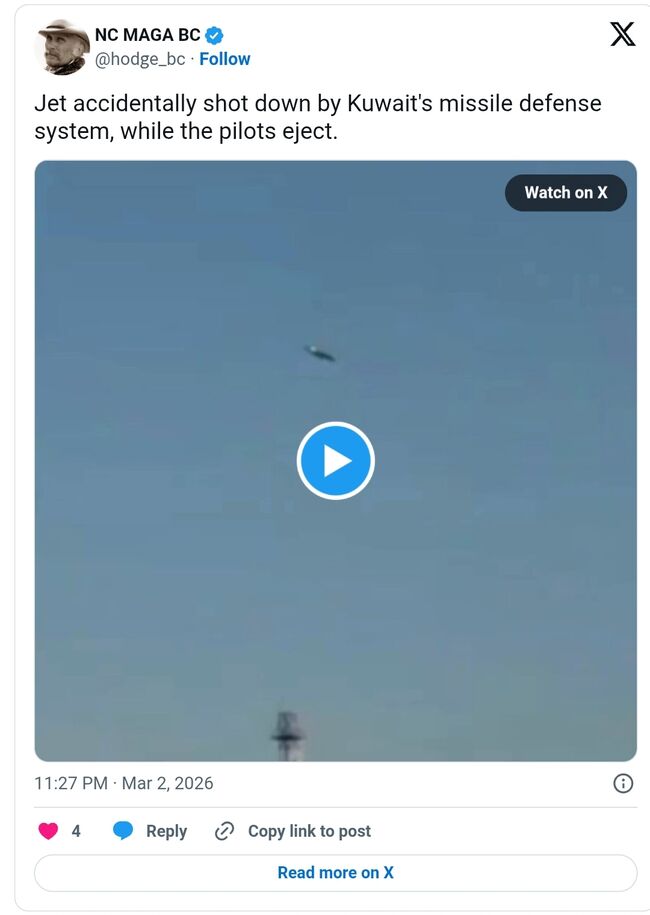Choose Copy link to post text
Viewport: 650px width, 915px height.
click(x=309, y=831)
